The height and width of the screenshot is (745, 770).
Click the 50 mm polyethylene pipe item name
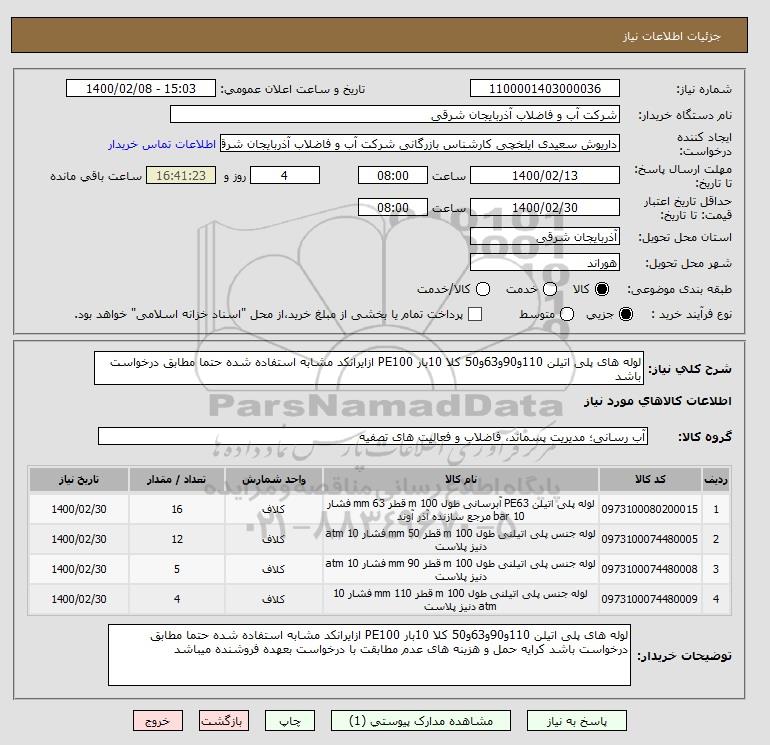461,540
